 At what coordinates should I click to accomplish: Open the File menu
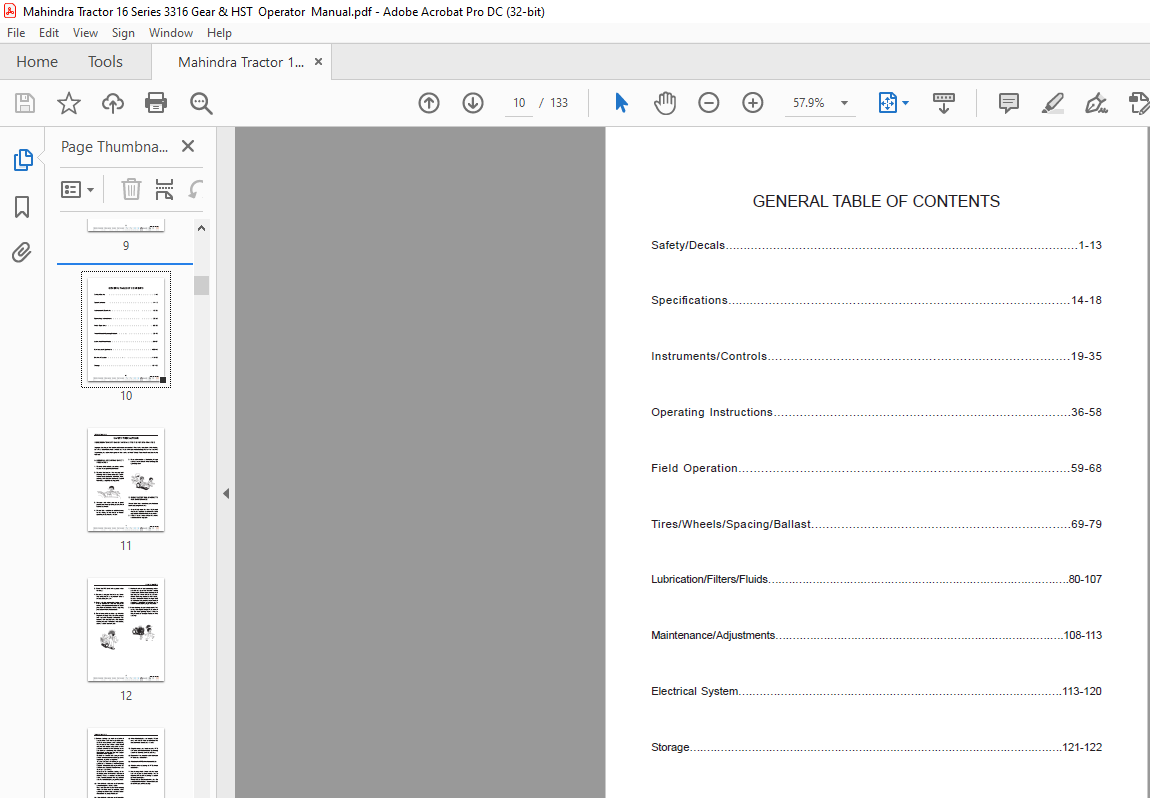[x=16, y=33]
